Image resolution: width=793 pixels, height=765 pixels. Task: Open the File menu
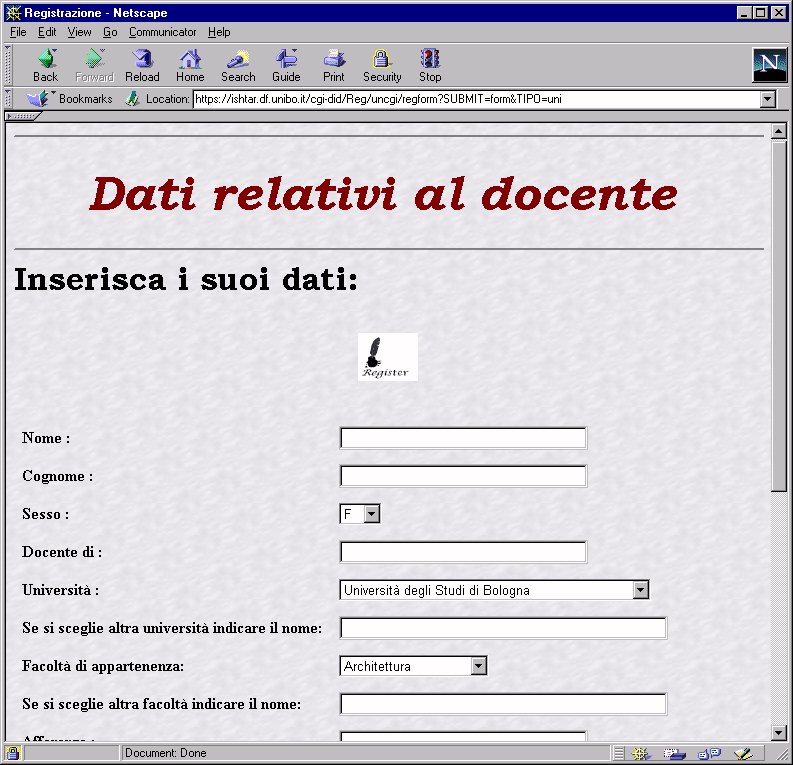click(18, 32)
